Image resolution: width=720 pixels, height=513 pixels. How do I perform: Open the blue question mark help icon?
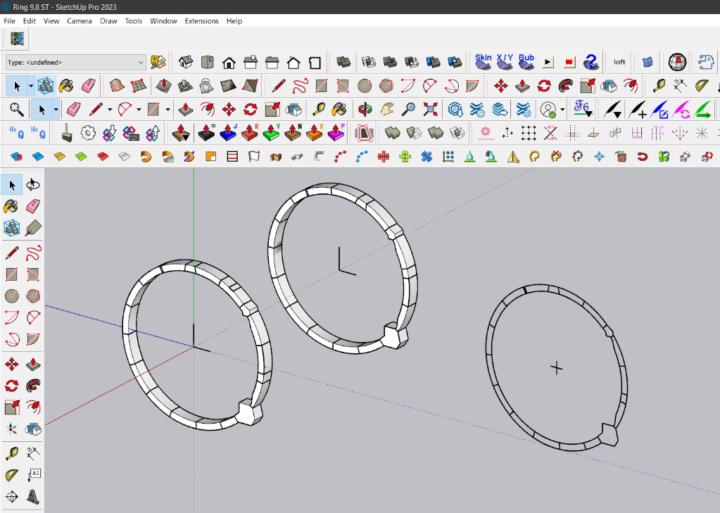591,62
